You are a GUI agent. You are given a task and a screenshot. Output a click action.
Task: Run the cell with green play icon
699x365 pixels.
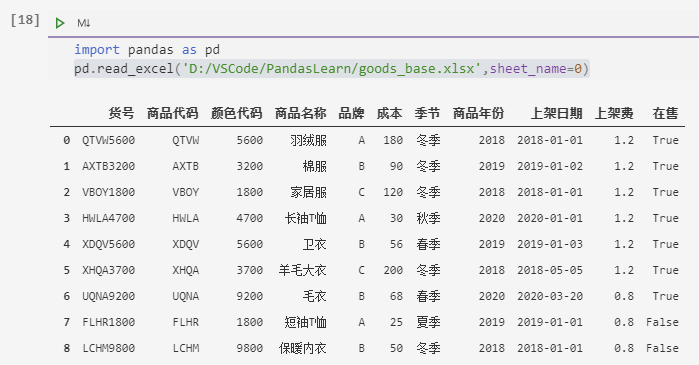point(60,23)
